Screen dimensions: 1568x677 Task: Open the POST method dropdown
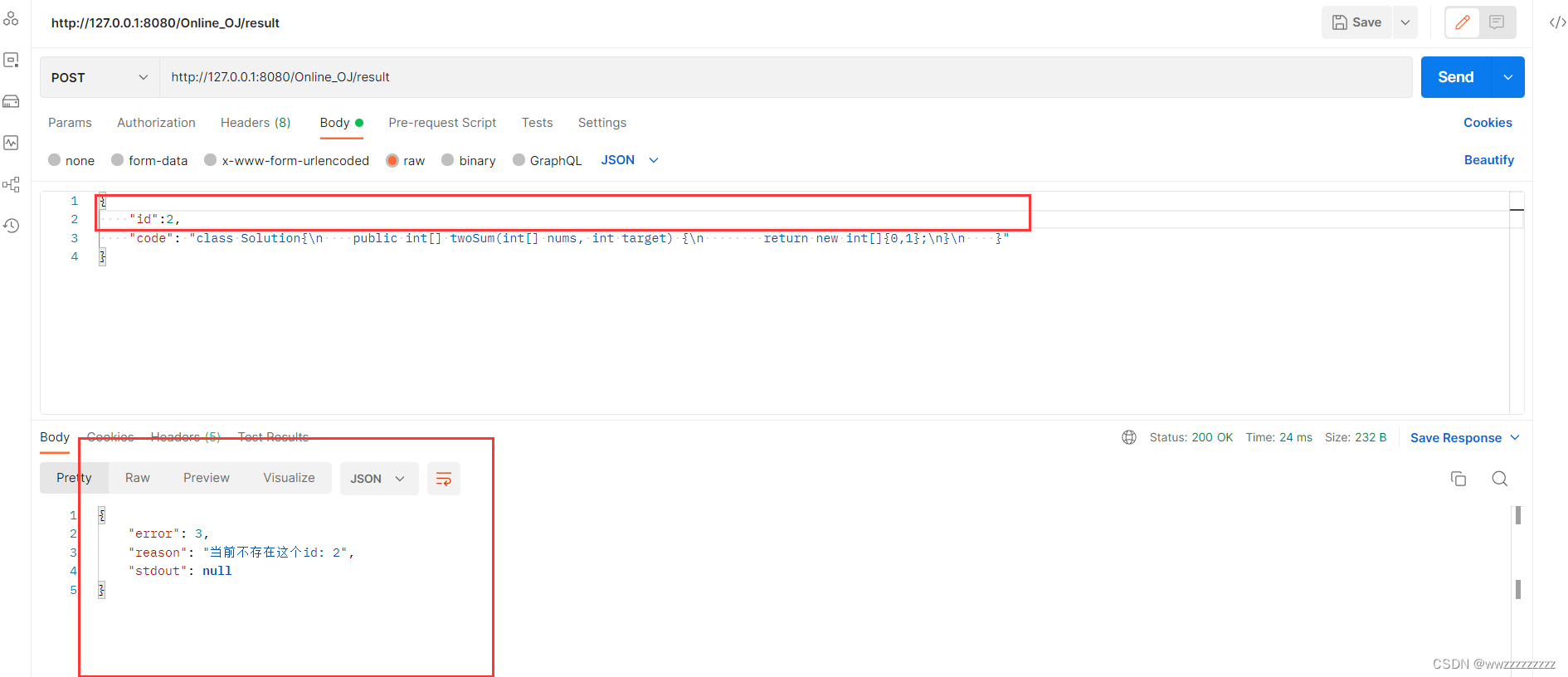[100, 77]
